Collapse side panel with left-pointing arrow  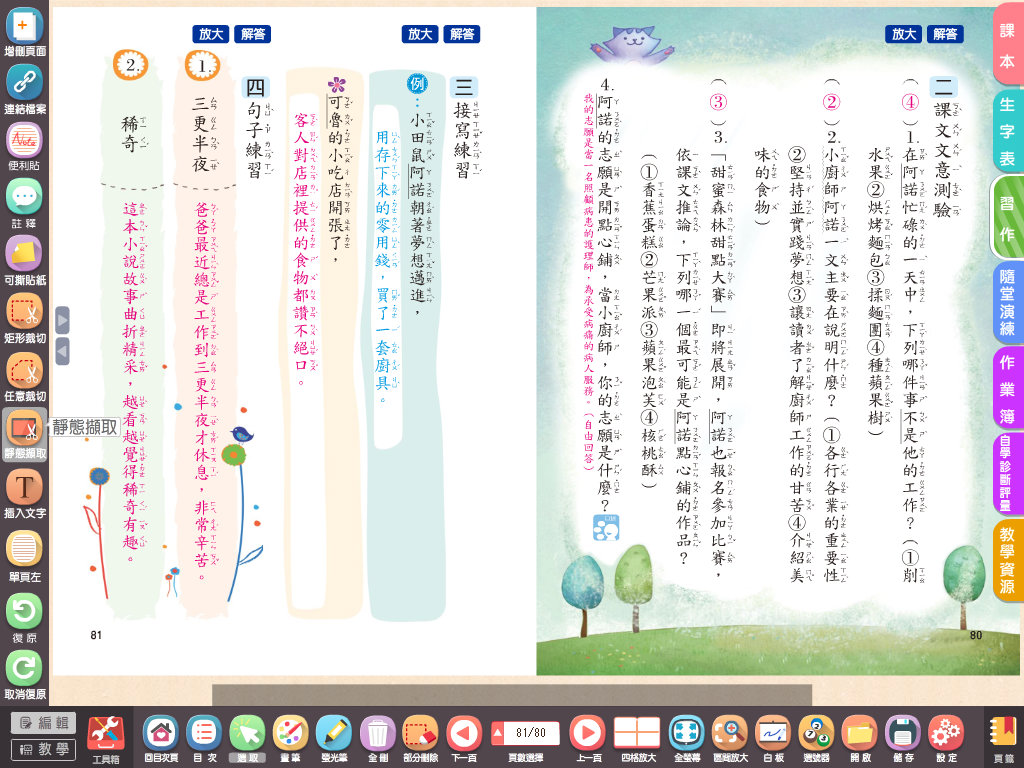(63, 351)
